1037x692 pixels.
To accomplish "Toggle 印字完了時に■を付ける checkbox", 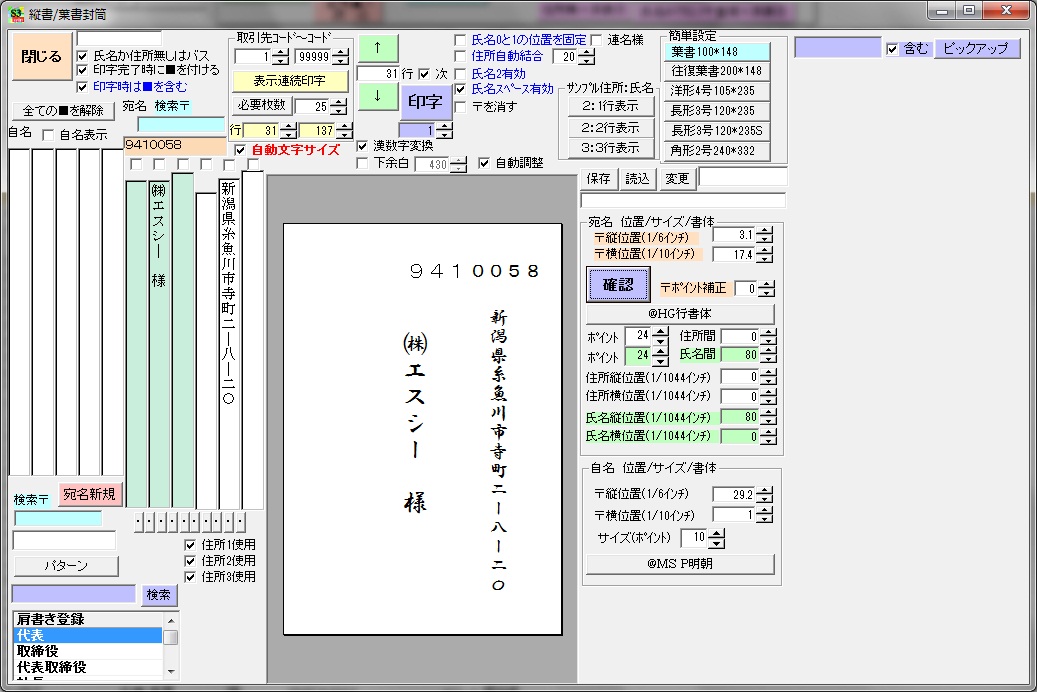I will [83, 70].
